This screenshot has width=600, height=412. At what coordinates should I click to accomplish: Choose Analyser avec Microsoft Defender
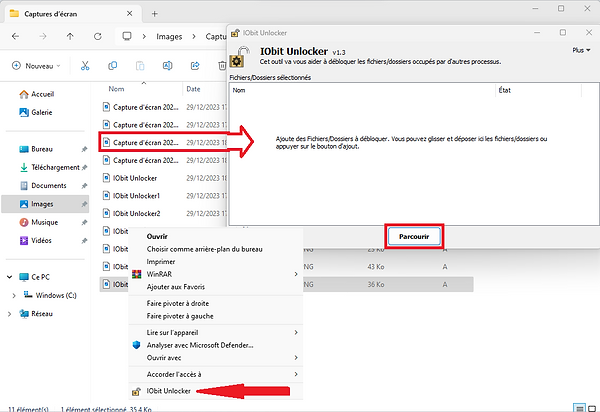point(215,345)
